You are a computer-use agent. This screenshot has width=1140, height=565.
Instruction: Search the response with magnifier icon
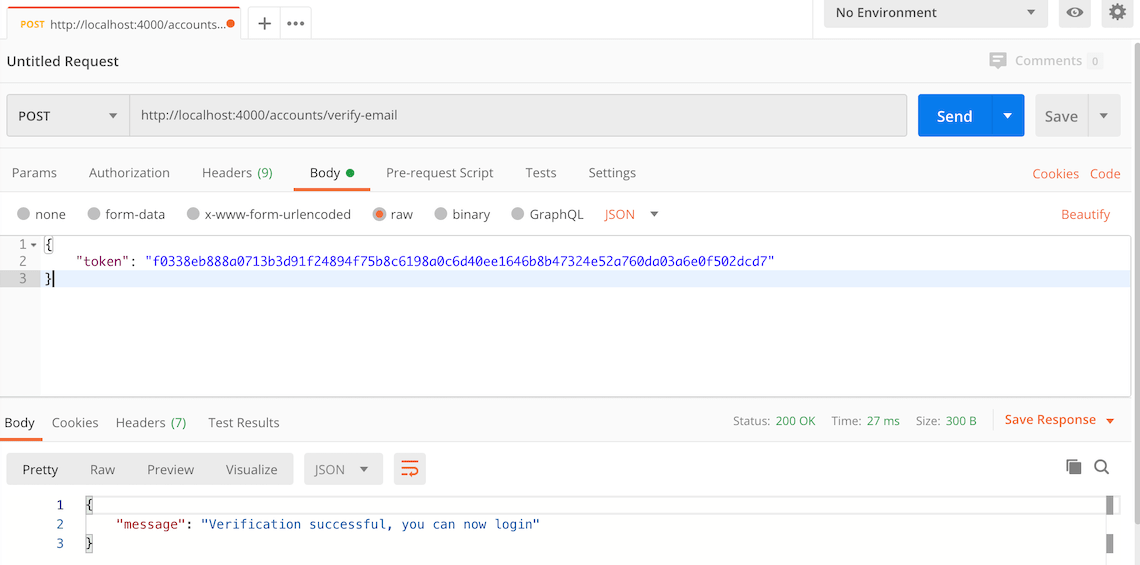point(1101,467)
